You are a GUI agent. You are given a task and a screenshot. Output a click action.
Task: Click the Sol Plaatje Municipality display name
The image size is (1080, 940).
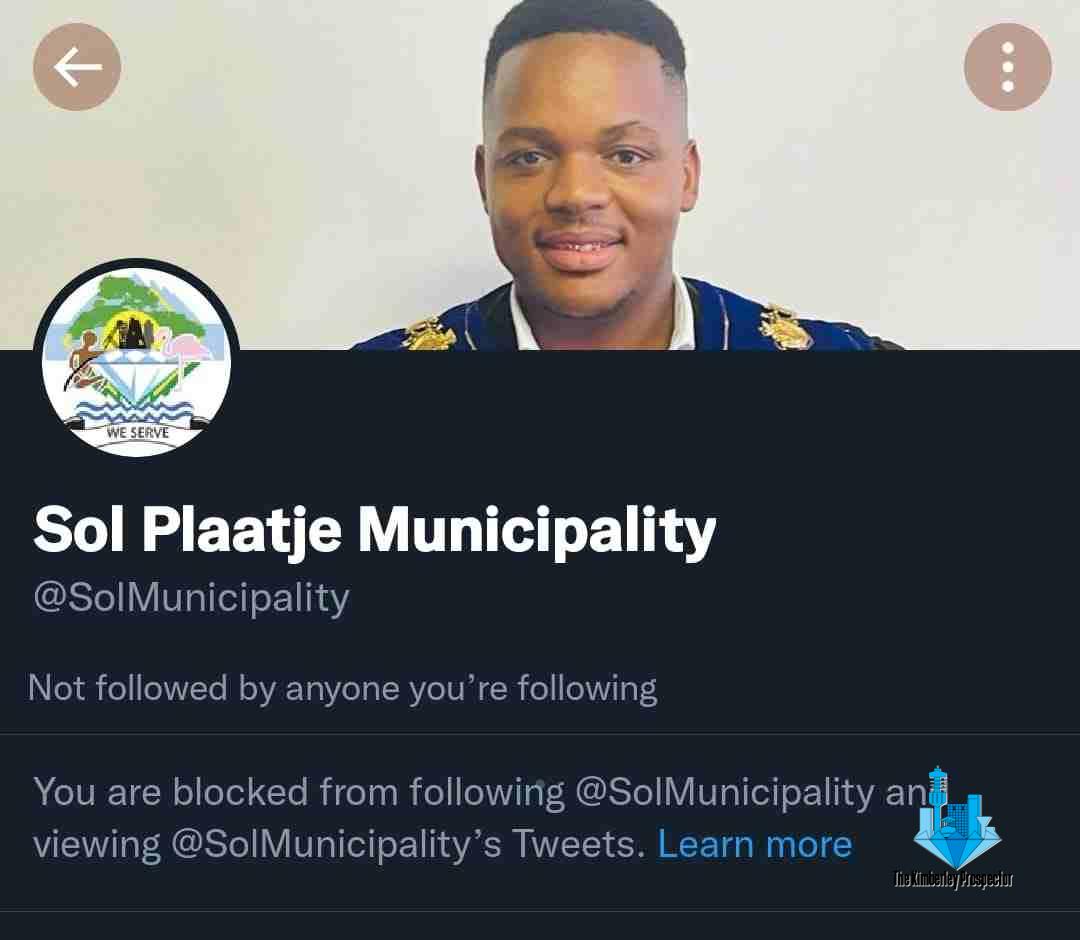coord(375,529)
